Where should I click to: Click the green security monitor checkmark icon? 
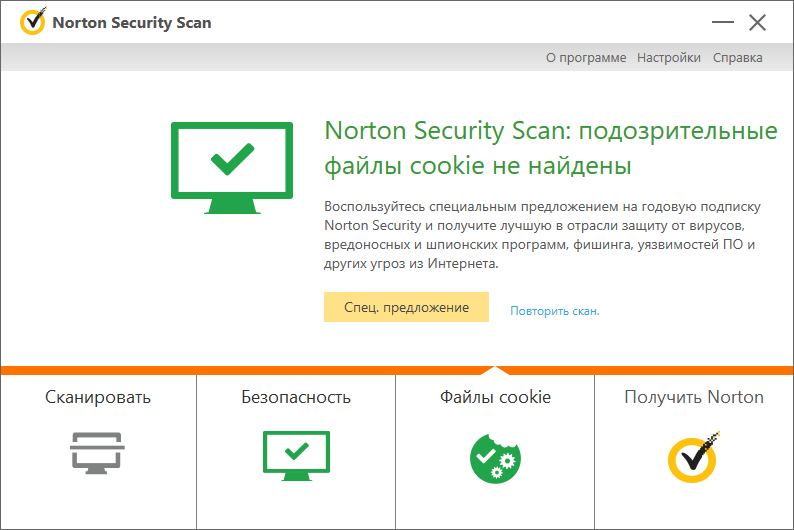[295, 452]
